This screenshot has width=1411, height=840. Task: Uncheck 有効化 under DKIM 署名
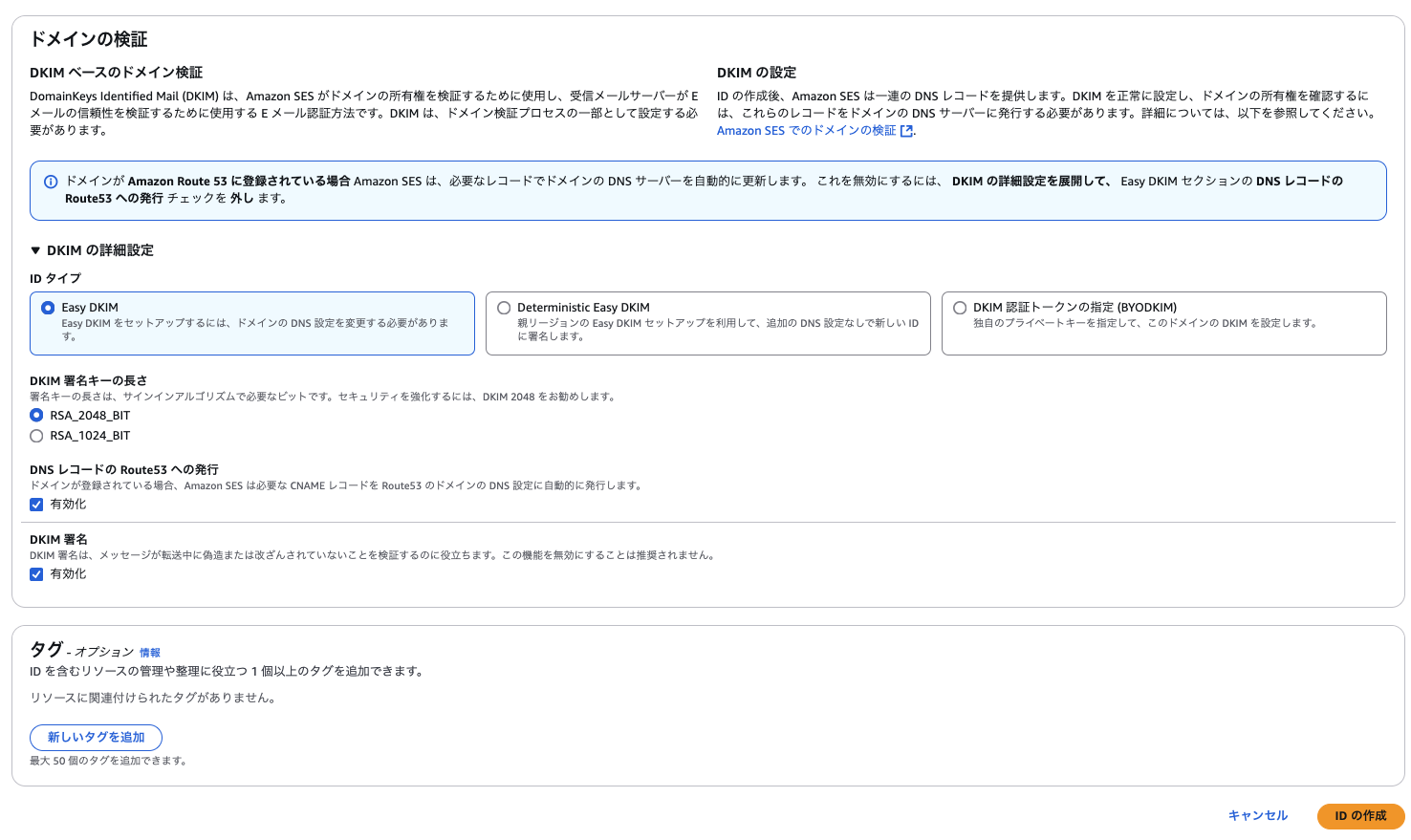coord(36,574)
